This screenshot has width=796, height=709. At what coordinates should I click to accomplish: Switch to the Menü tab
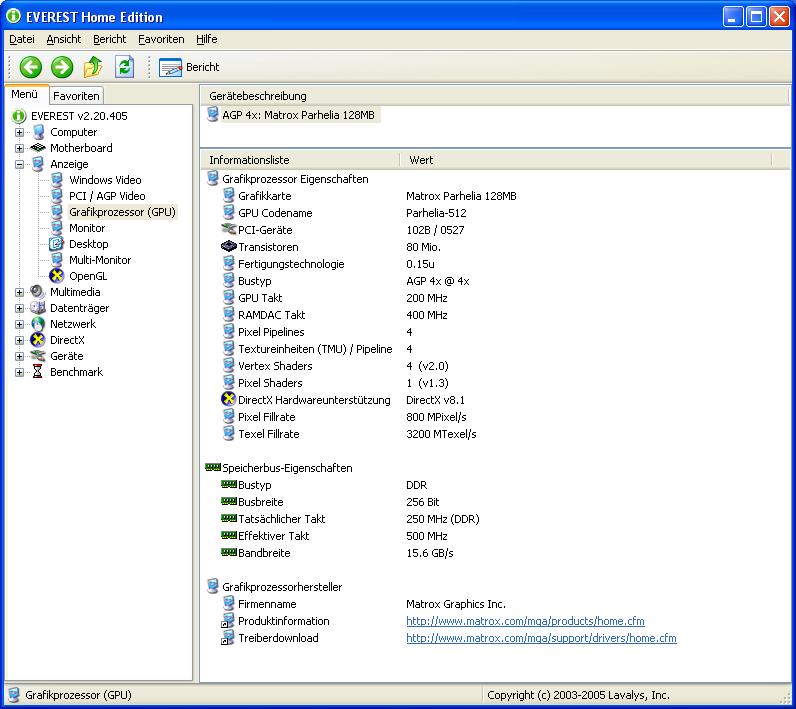25,94
